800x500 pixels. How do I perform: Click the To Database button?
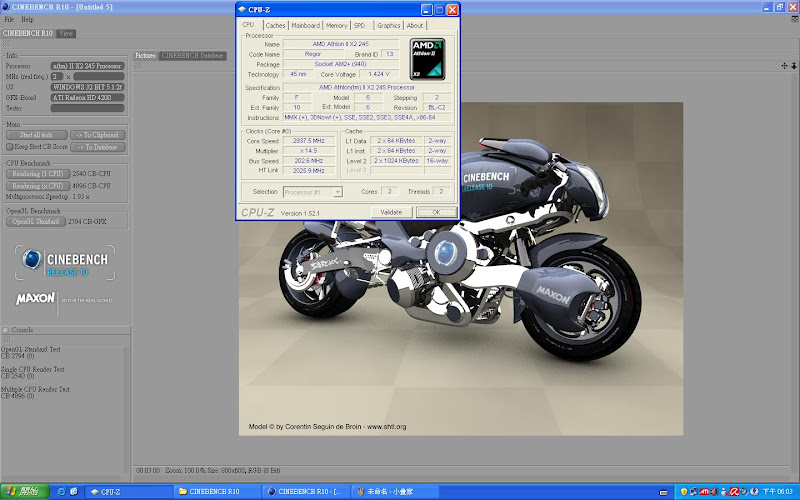tap(97, 147)
